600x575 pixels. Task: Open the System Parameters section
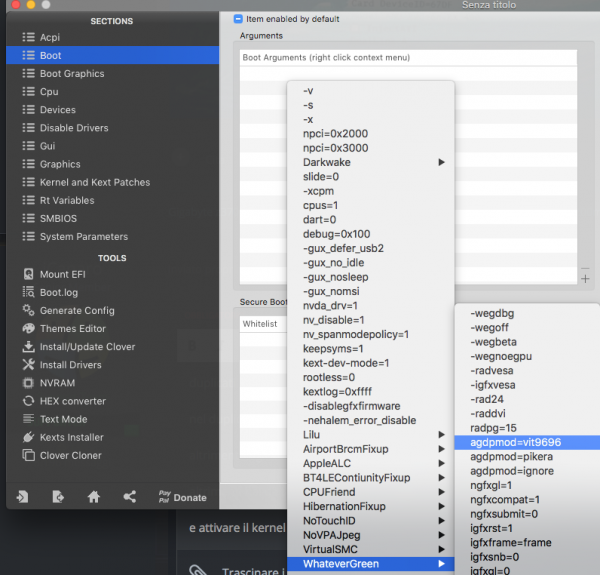112,236
